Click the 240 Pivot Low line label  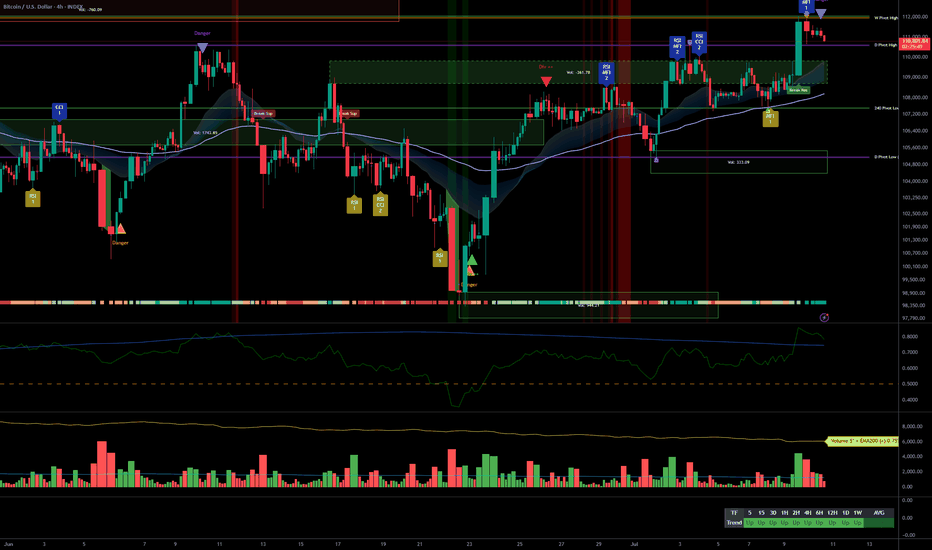pos(886,108)
